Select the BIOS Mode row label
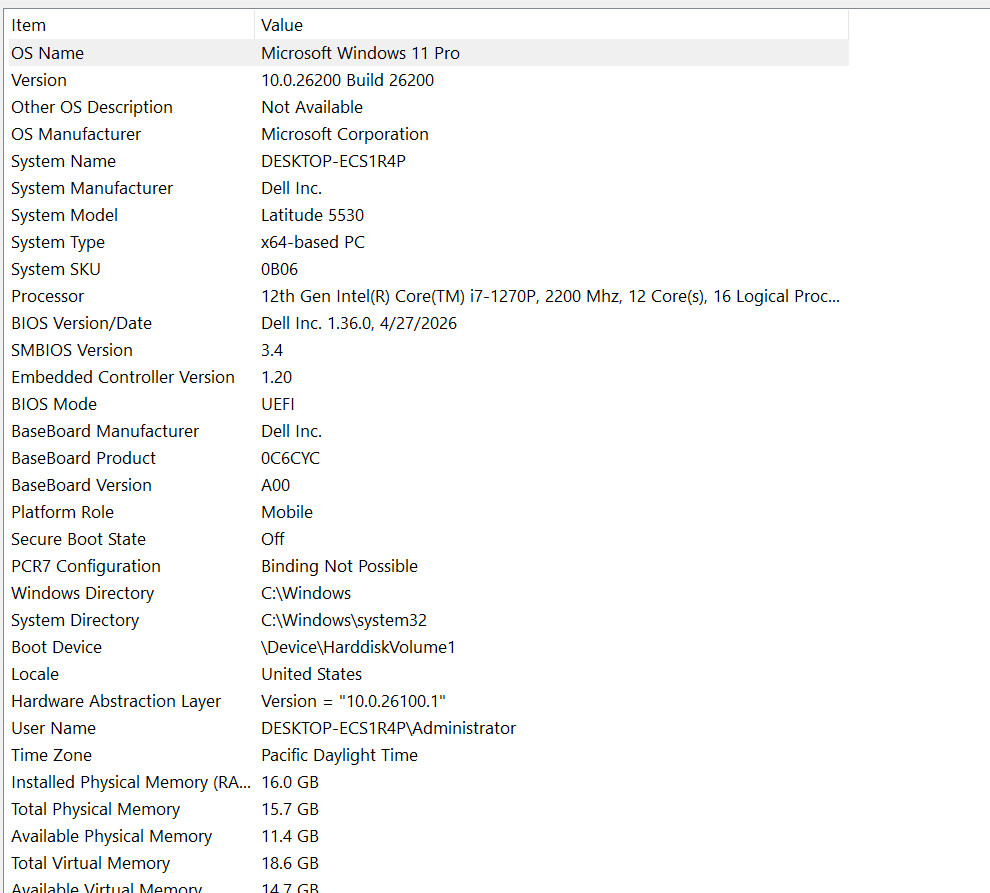 coord(54,404)
